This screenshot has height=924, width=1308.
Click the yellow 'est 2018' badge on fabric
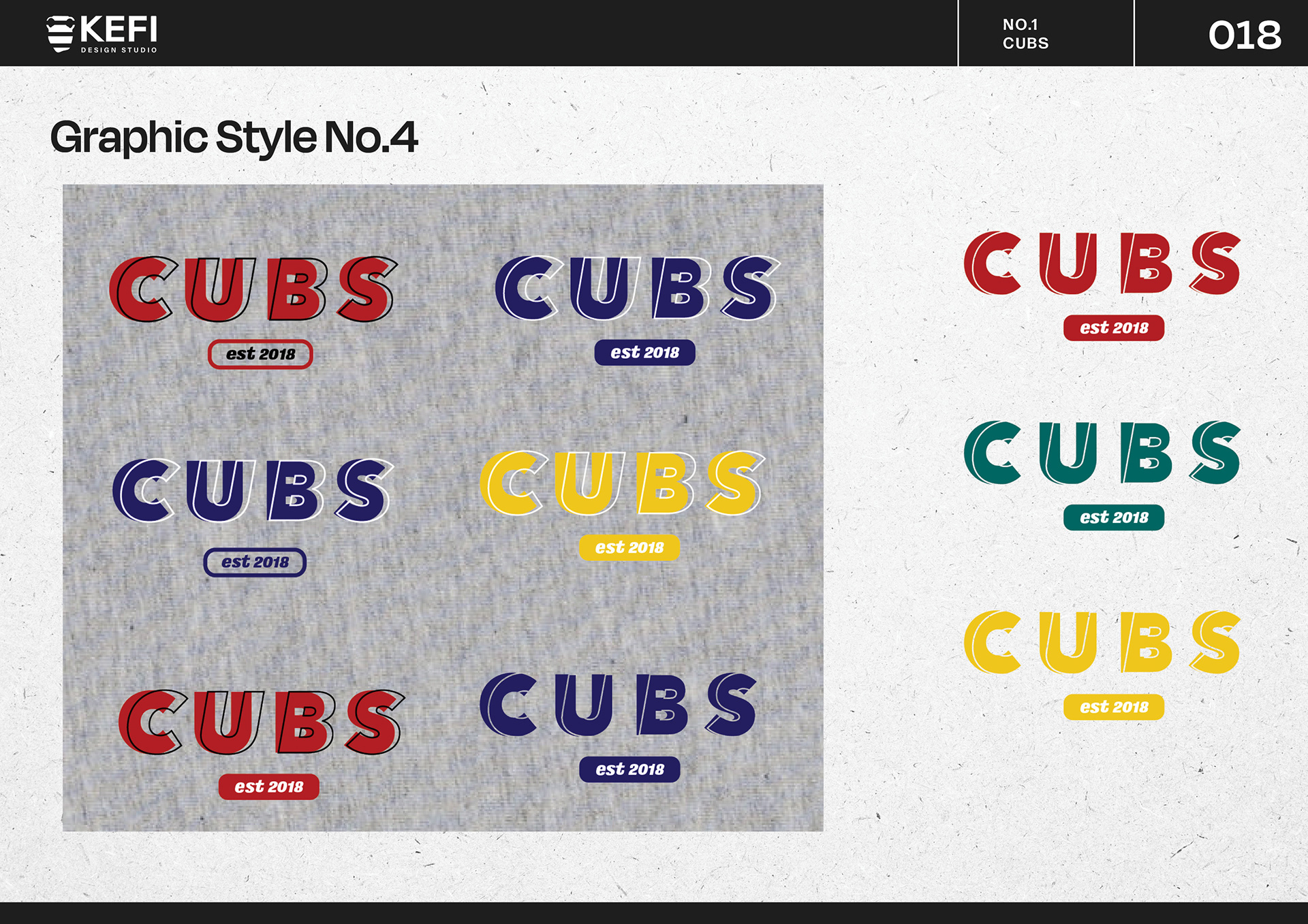629,547
